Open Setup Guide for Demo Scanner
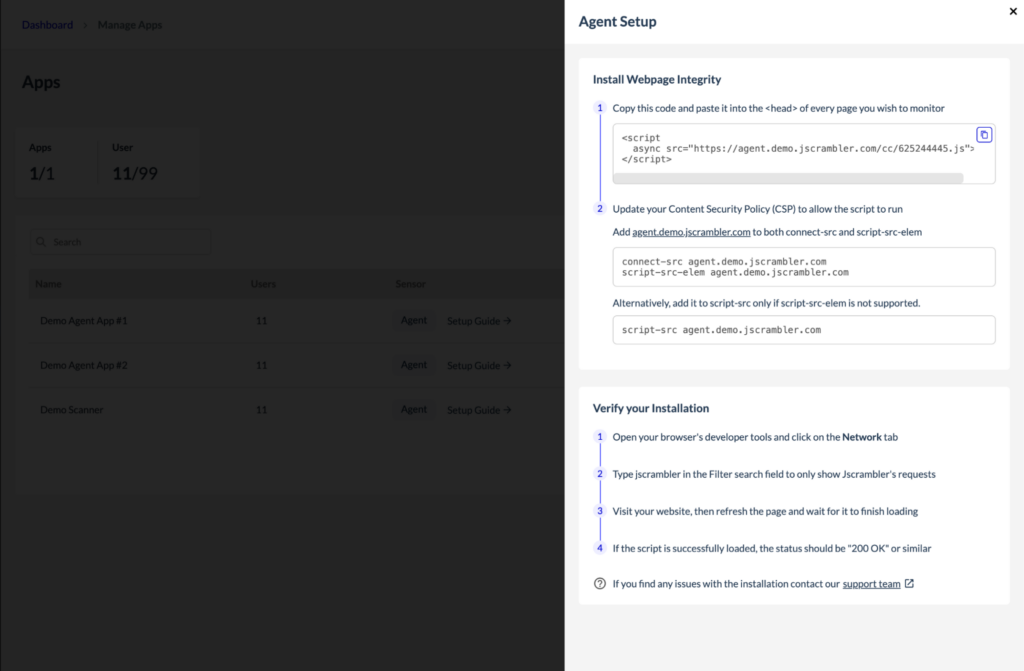 coord(479,410)
